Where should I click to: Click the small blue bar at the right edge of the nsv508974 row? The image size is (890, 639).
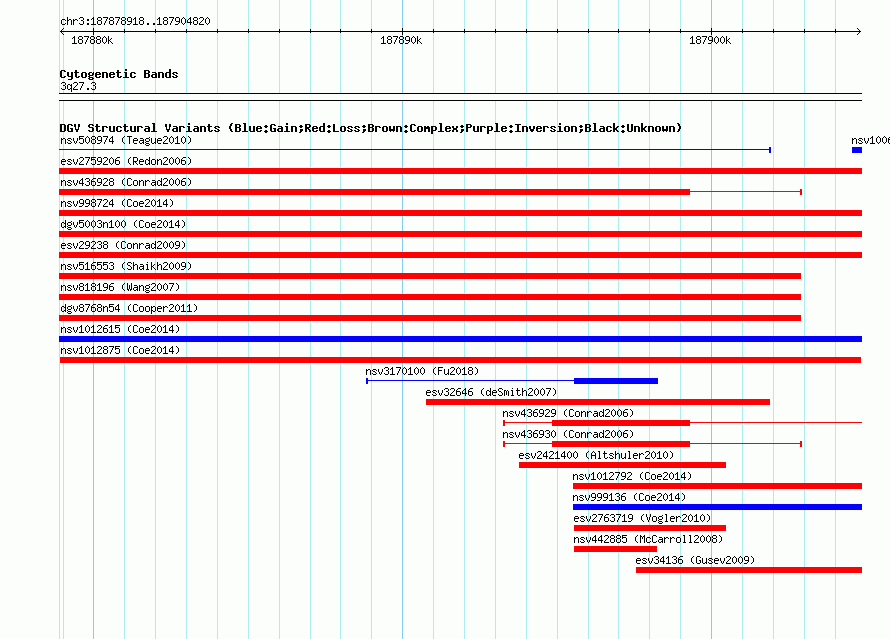857,150
